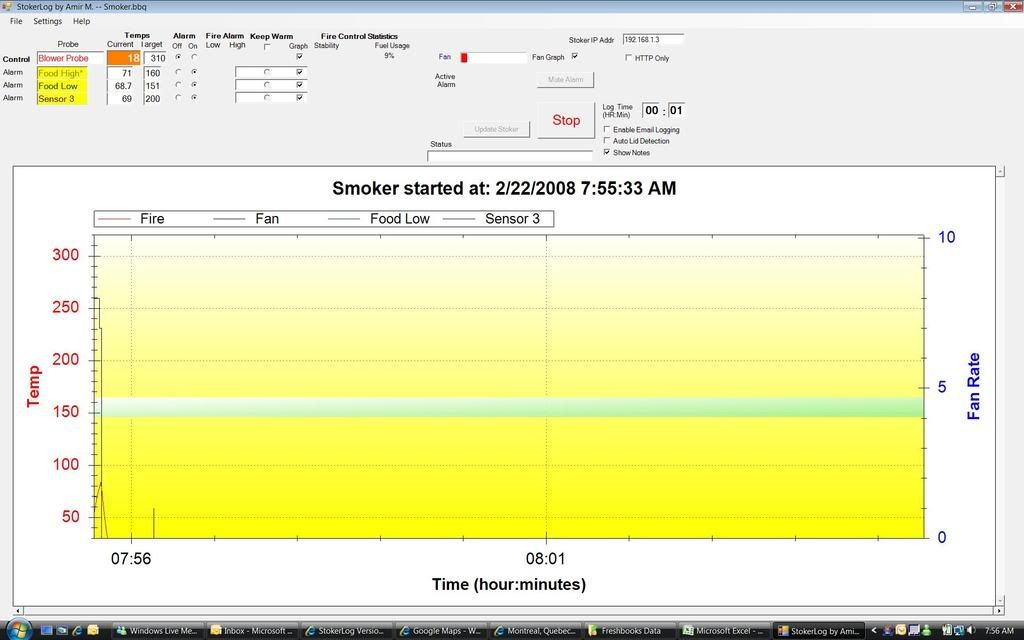Enable Auto Lid Detection
Screen dimensions: 1024x640
tap(607, 141)
